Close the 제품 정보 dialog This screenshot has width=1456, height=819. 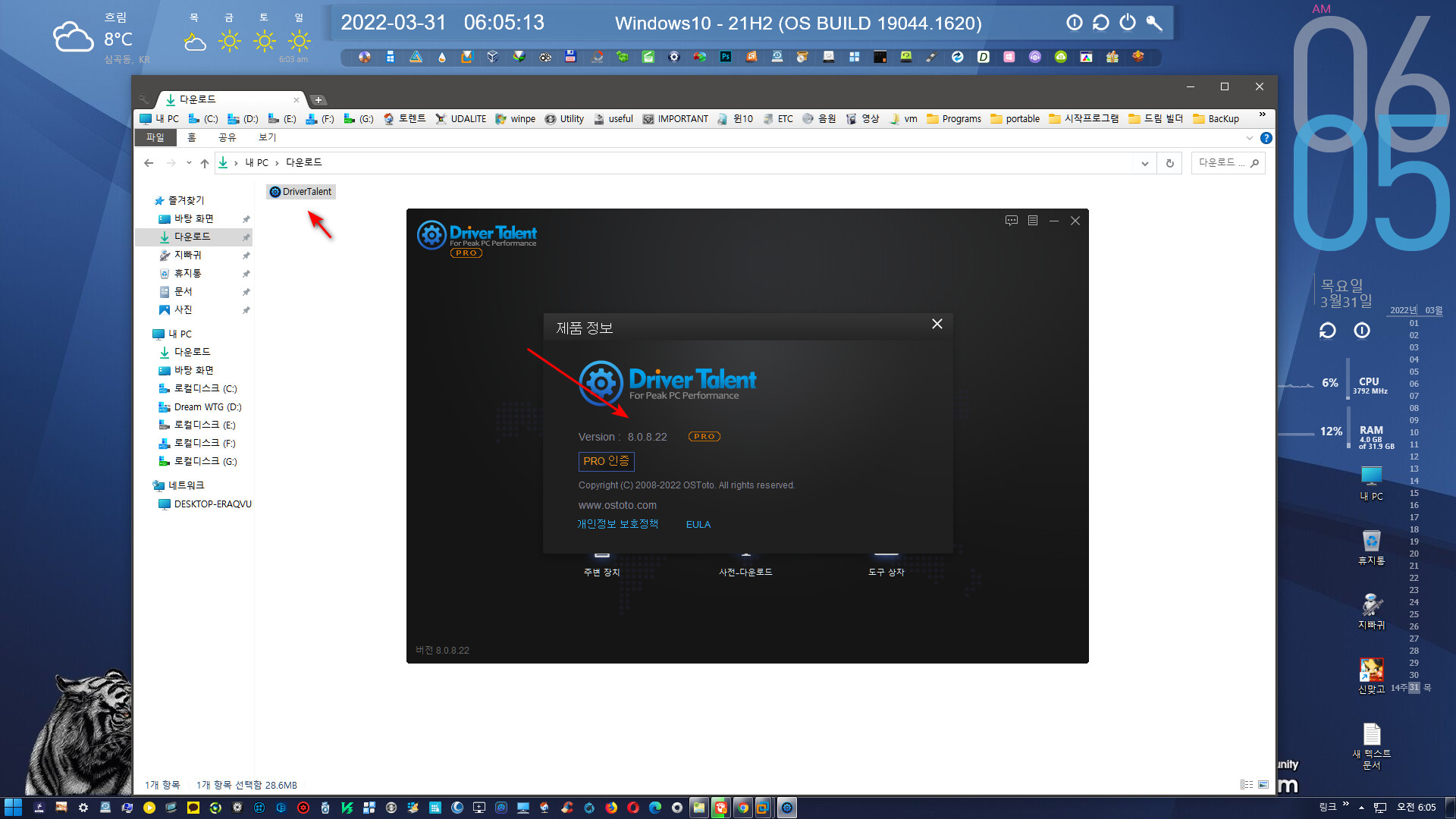coord(937,324)
